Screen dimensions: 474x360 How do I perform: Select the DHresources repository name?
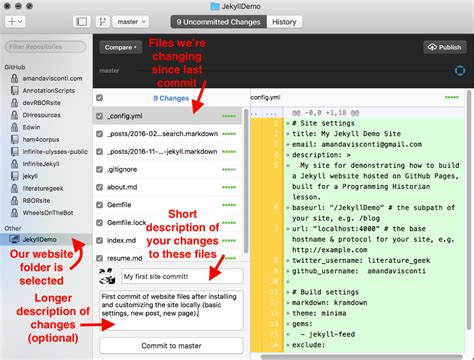coord(42,115)
